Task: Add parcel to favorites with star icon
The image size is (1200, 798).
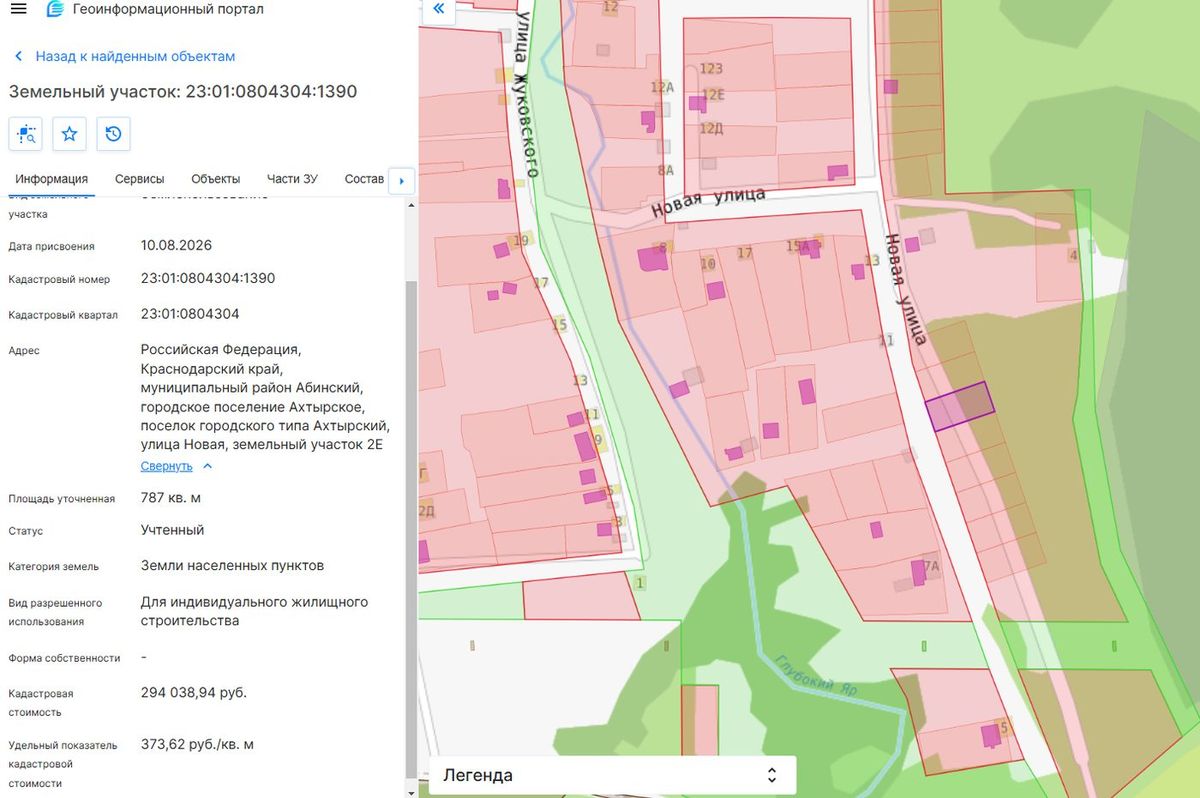Action: (70, 134)
